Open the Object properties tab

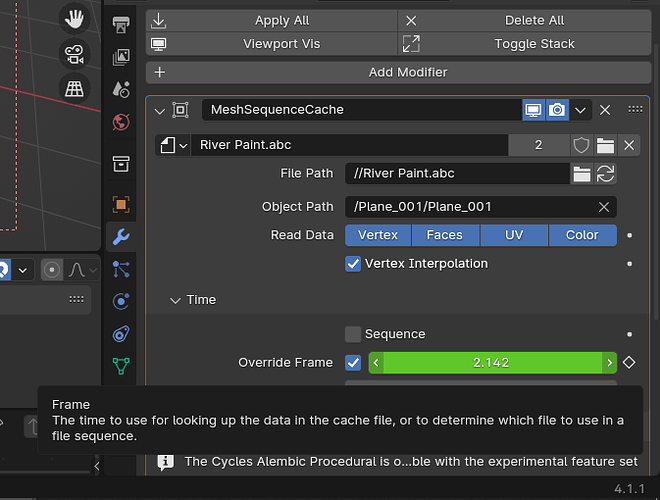(x=121, y=205)
